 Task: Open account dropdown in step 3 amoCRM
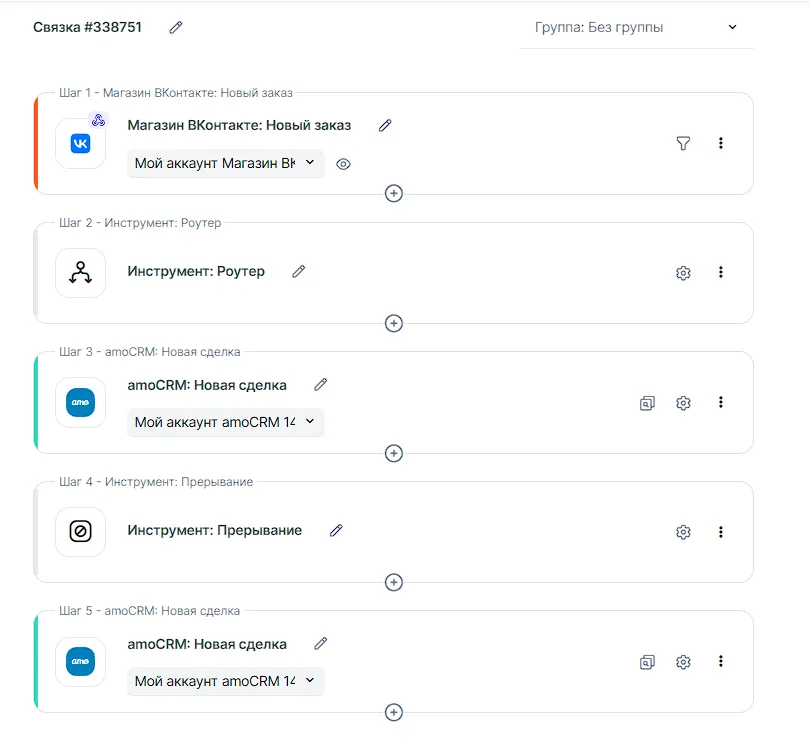point(225,422)
